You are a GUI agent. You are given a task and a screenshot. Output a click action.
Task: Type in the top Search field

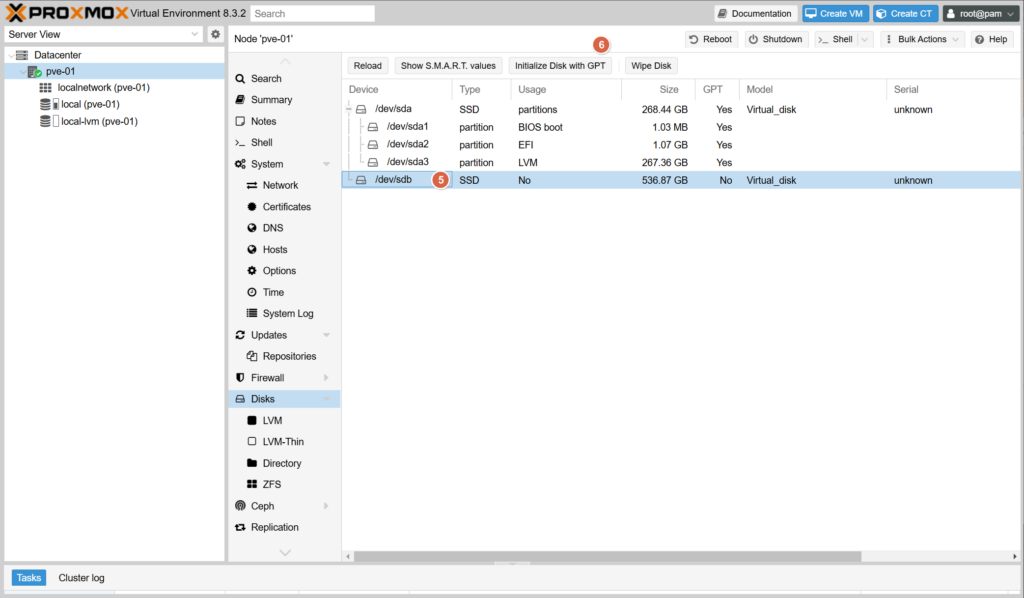pos(312,14)
